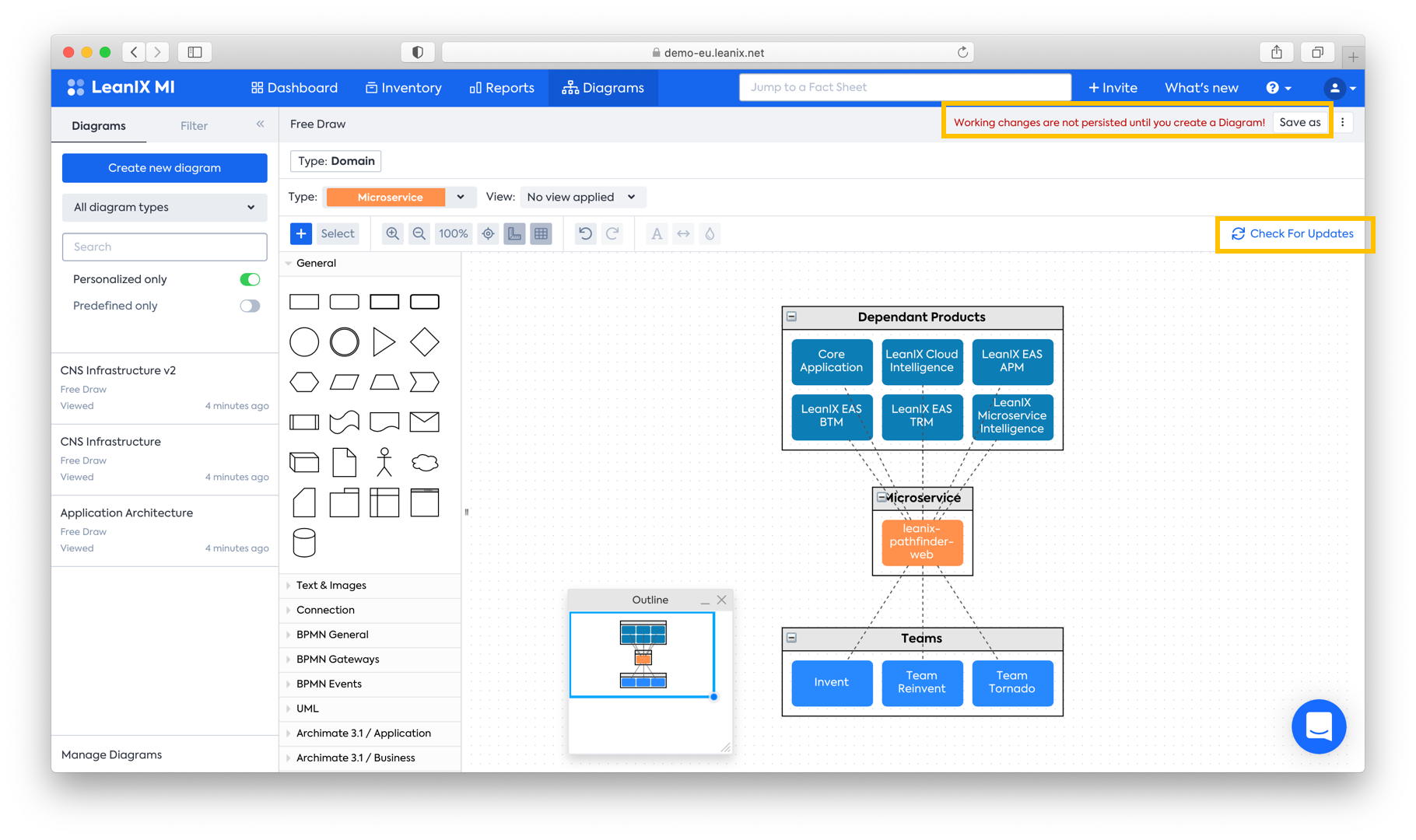The width and height of the screenshot is (1416, 840).
Task: Zoom out of the diagram canvas
Action: point(419,233)
